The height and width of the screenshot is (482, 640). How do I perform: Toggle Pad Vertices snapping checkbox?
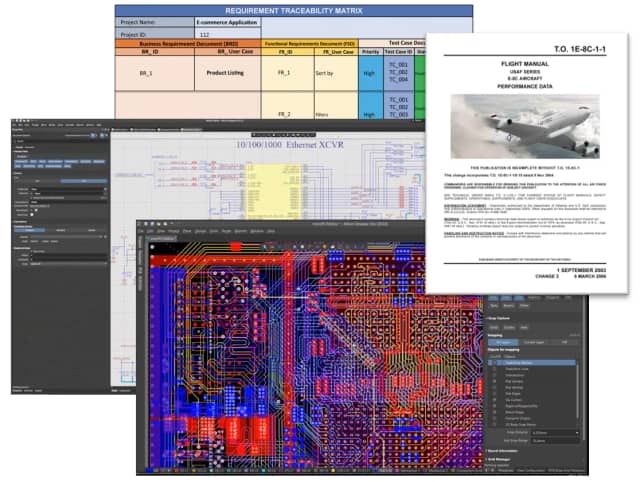tap(495, 388)
